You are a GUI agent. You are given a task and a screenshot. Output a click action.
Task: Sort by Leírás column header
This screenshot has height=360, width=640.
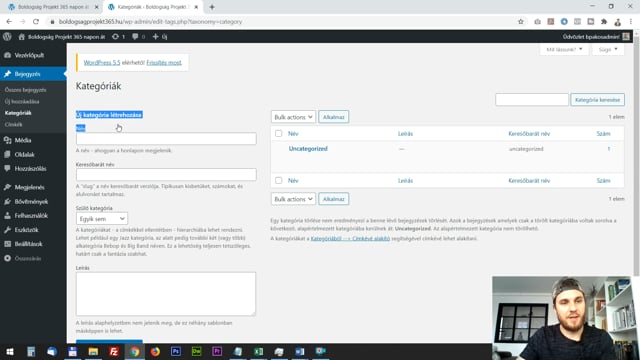(x=405, y=133)
